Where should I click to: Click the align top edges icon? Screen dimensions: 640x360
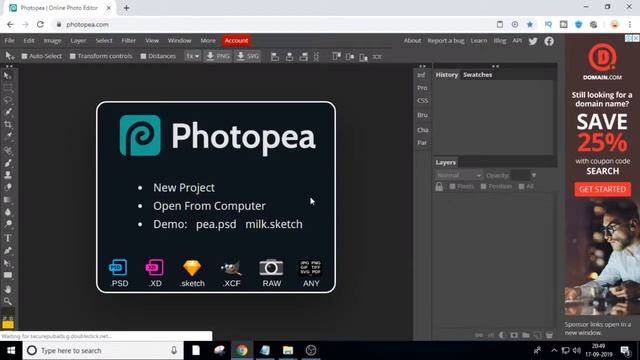click(336, 56)
